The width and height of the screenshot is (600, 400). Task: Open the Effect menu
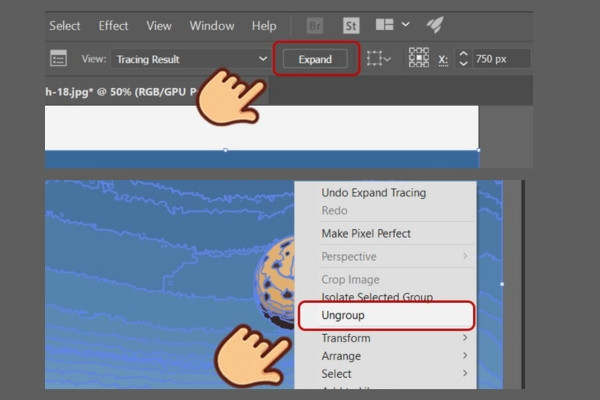(113, 26)
